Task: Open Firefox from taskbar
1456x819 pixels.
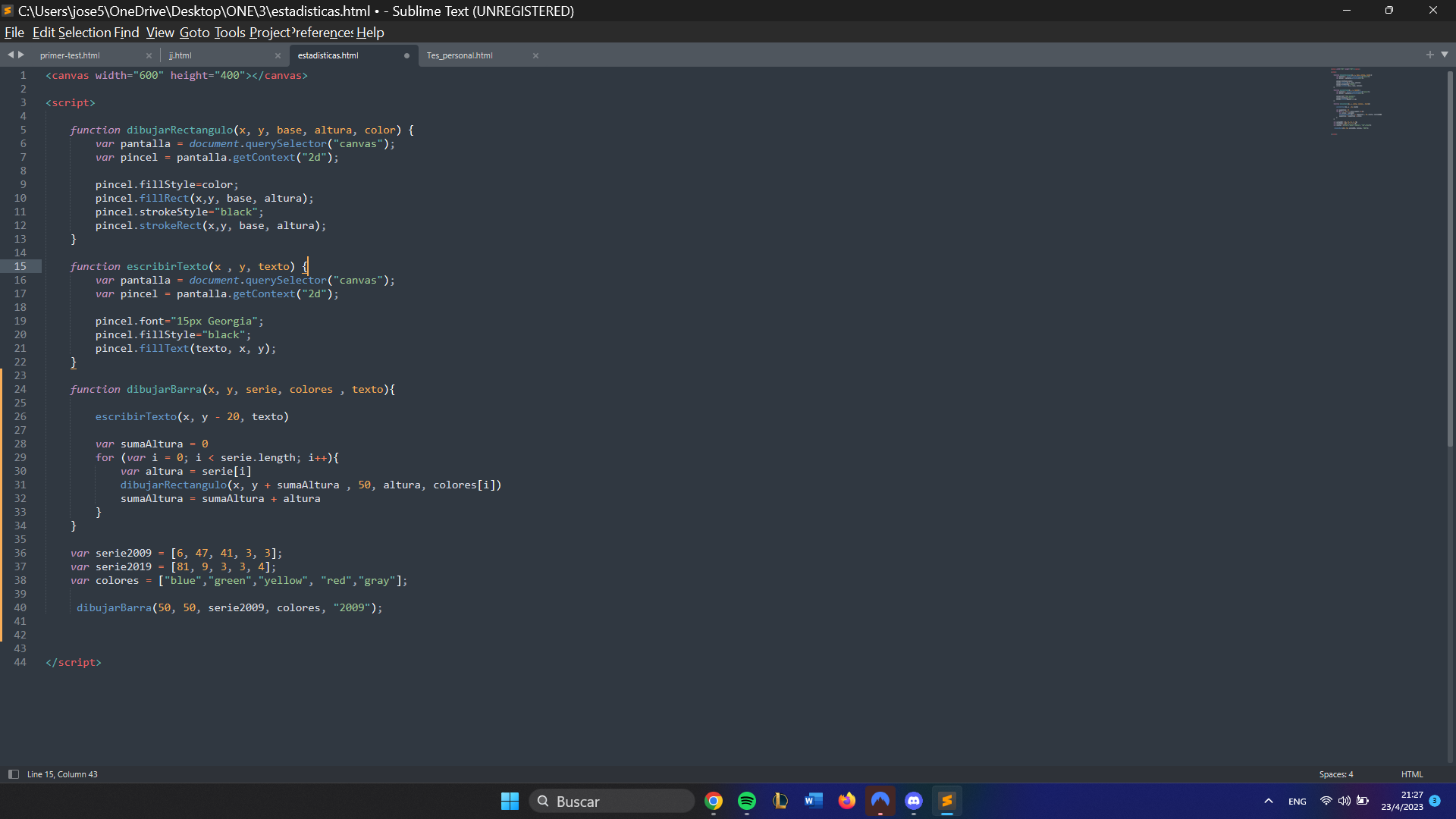Action: [x=846, y=801]
